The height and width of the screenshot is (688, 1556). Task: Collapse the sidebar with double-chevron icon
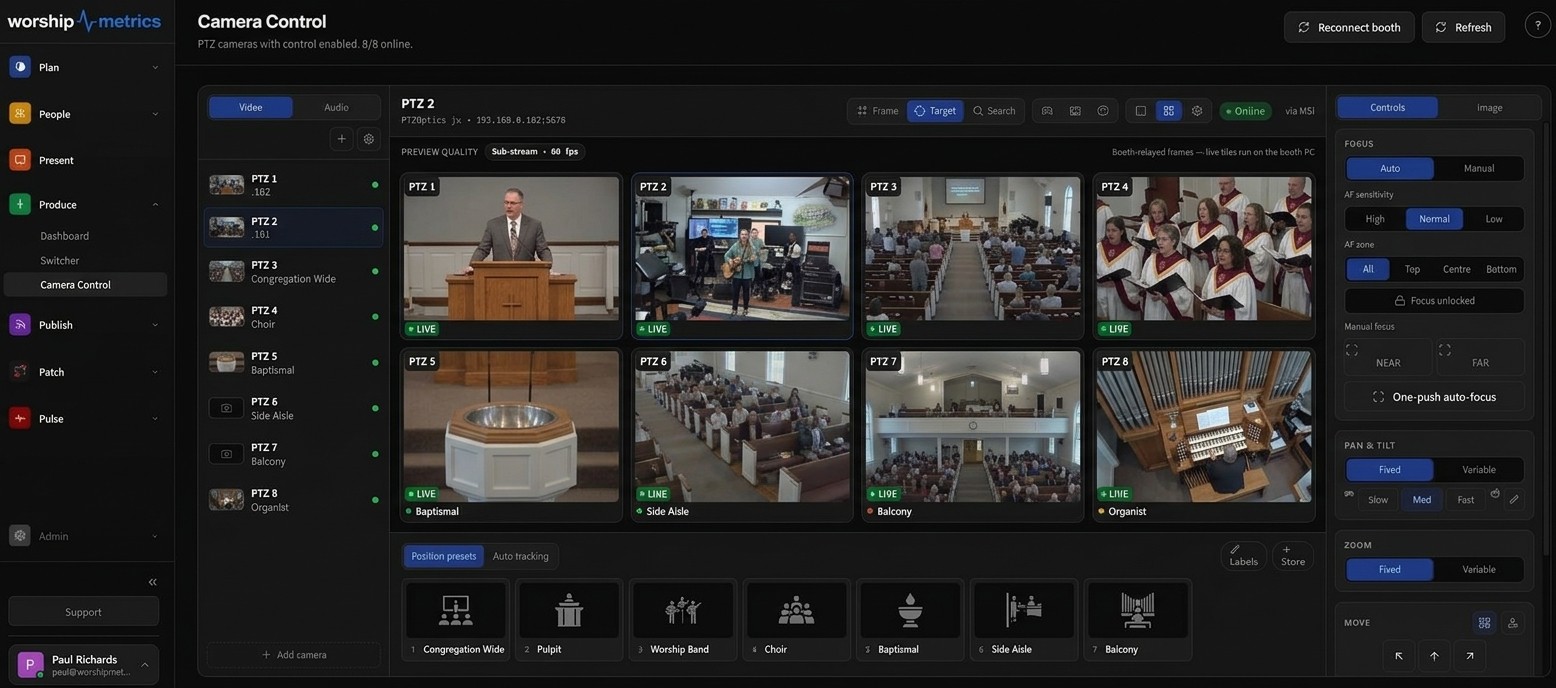152,582
